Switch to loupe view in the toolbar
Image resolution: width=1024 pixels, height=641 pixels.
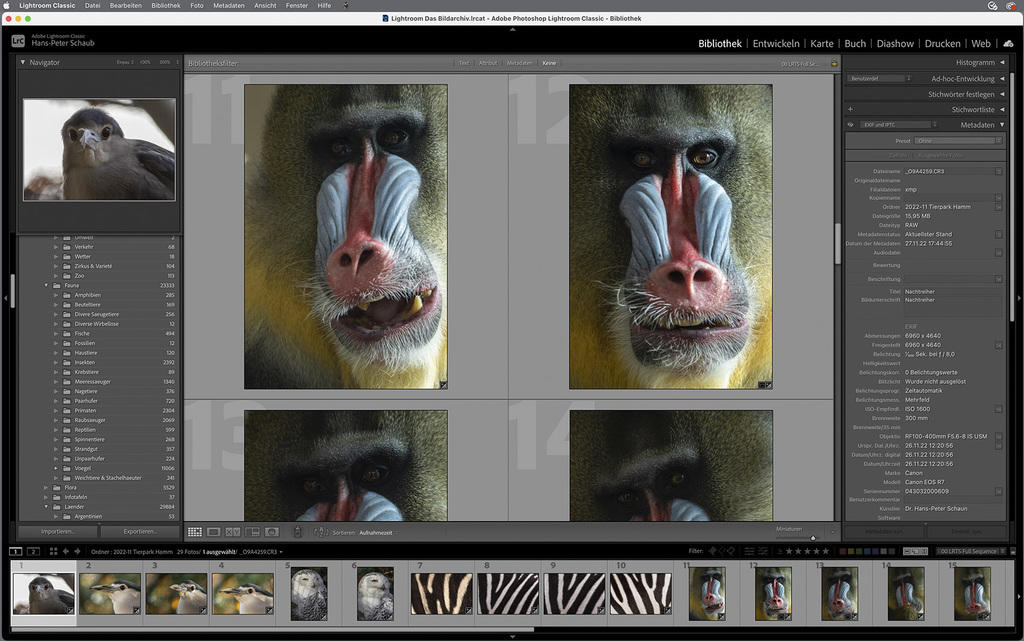[x=214, y=532]
